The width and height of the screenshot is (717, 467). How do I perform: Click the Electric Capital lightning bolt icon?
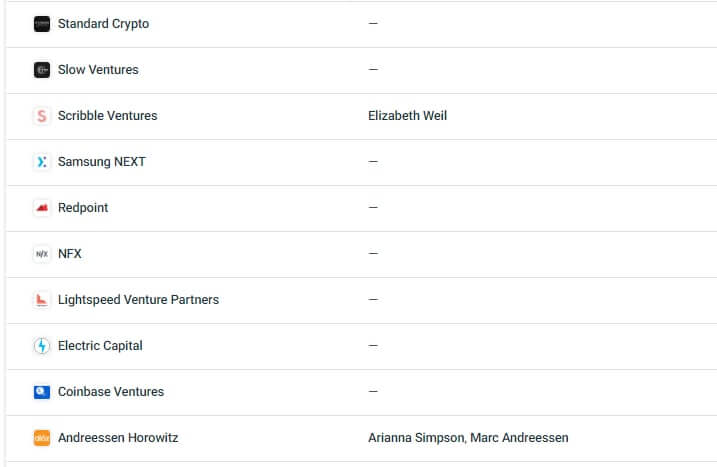tap(42, 346)
